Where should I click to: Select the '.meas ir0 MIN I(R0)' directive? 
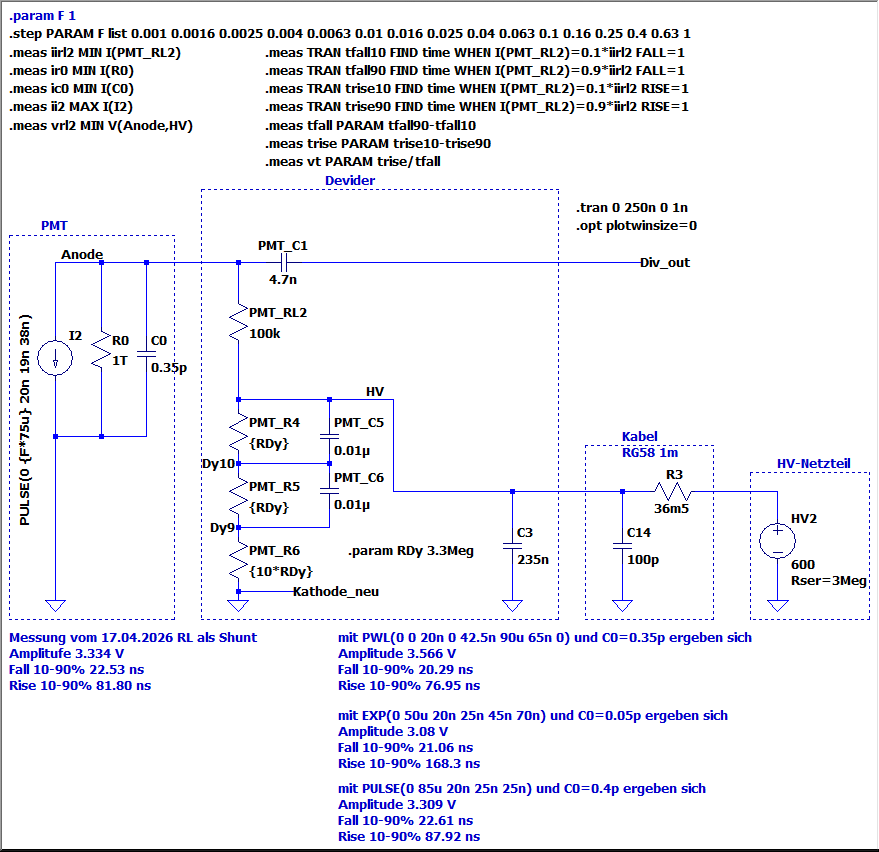(x=71, y=71)
